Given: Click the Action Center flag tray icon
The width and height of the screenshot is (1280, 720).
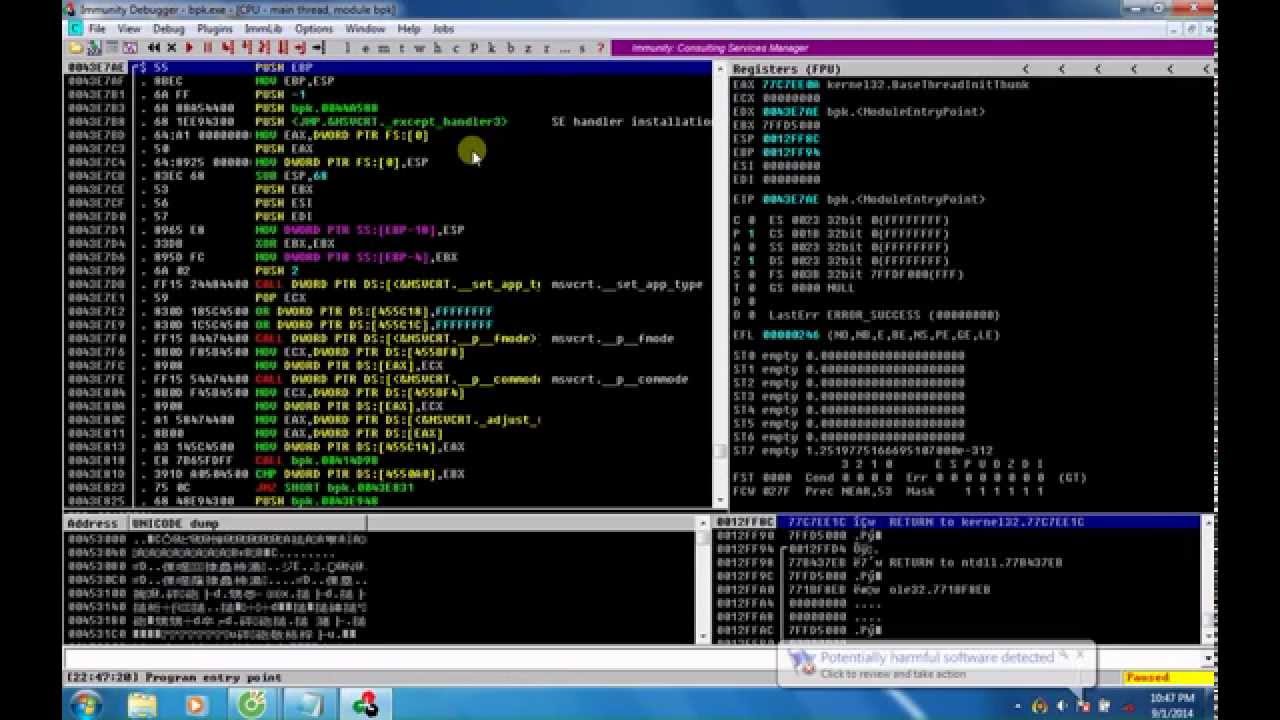Looking at the screenshot, I should tap(1082, 705).
